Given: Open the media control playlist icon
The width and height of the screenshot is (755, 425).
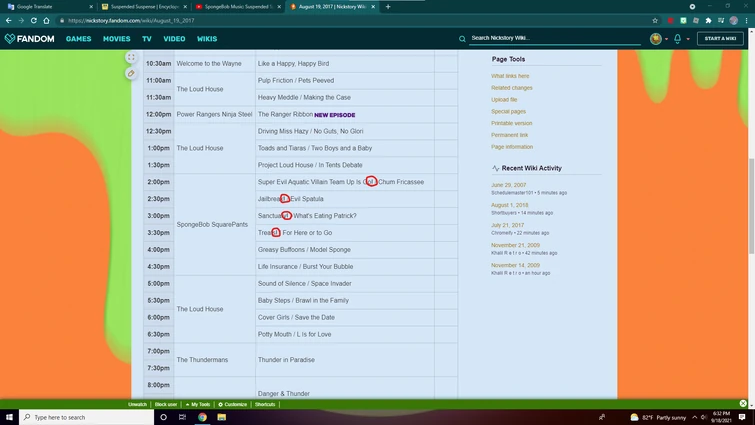Looking at the screenshot, I should (x=721, y=21).
